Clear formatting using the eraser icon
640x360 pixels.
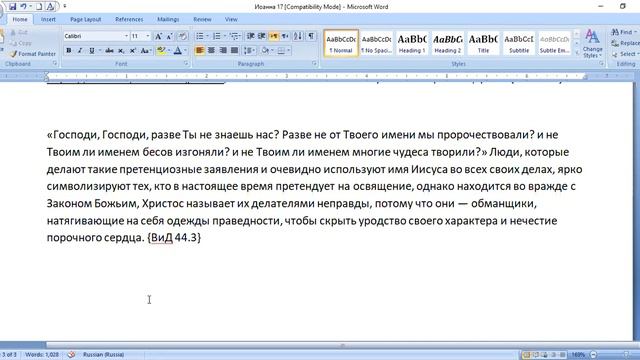coord(182,36)
